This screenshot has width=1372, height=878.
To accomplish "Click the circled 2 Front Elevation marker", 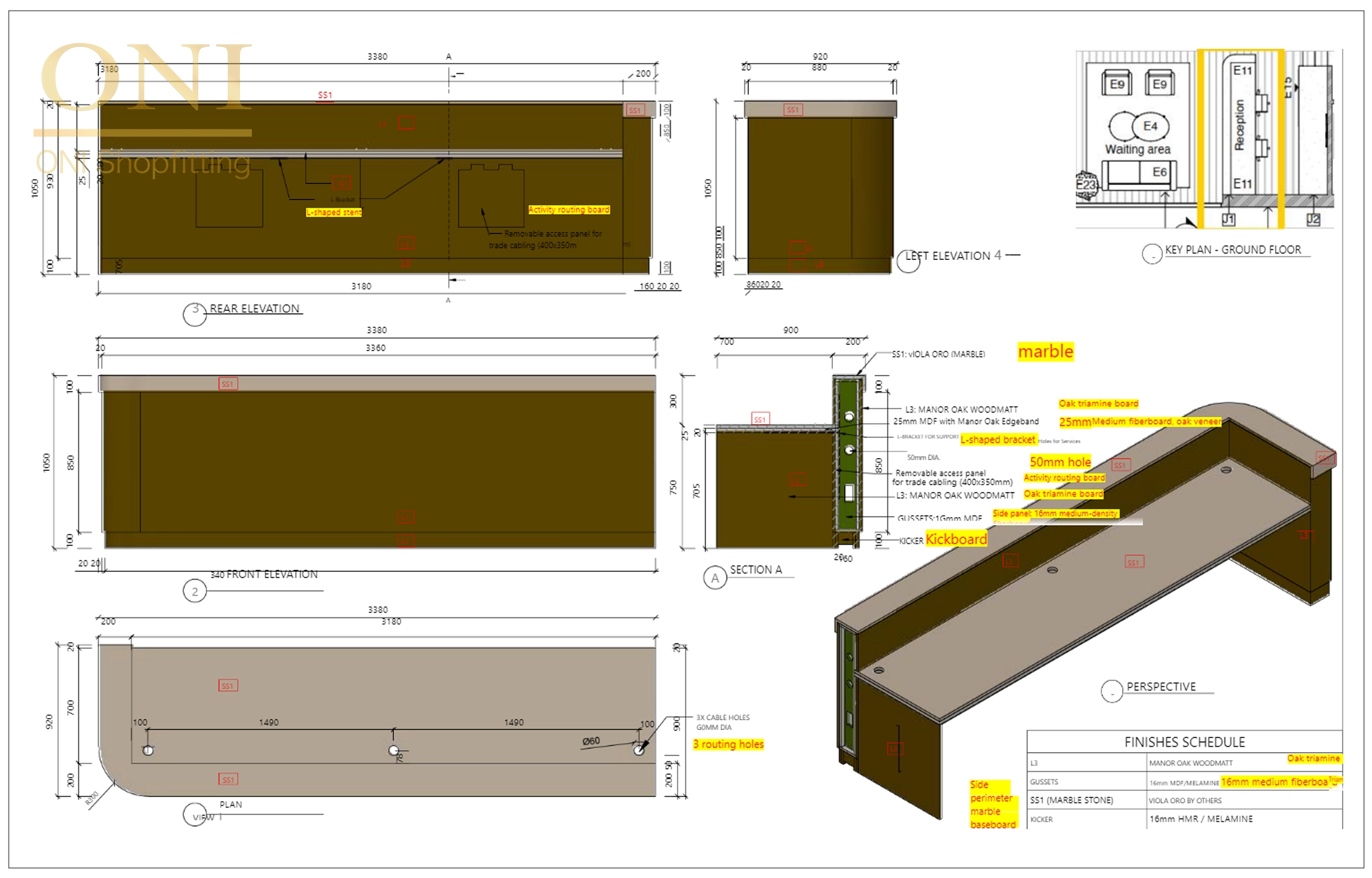I will tap(195, 591).
